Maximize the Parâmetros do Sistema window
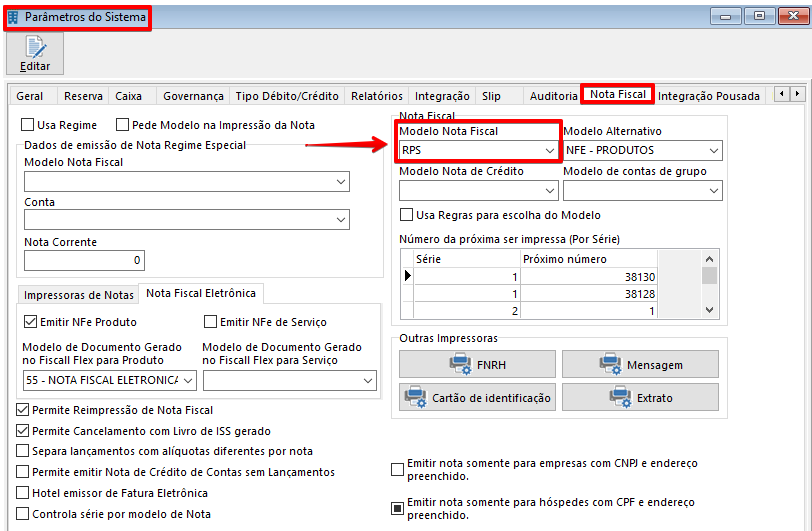 [759, 16]
